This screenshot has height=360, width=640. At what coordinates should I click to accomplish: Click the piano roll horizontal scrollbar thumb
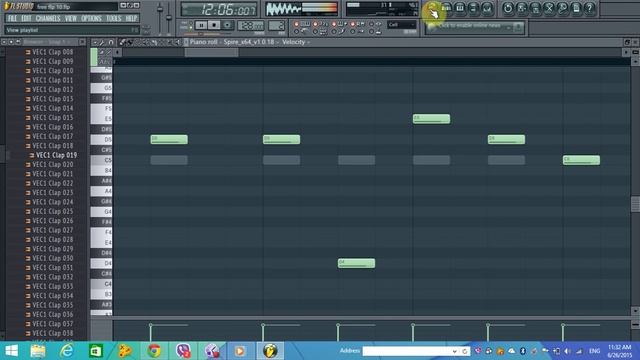tap(211, 52)
